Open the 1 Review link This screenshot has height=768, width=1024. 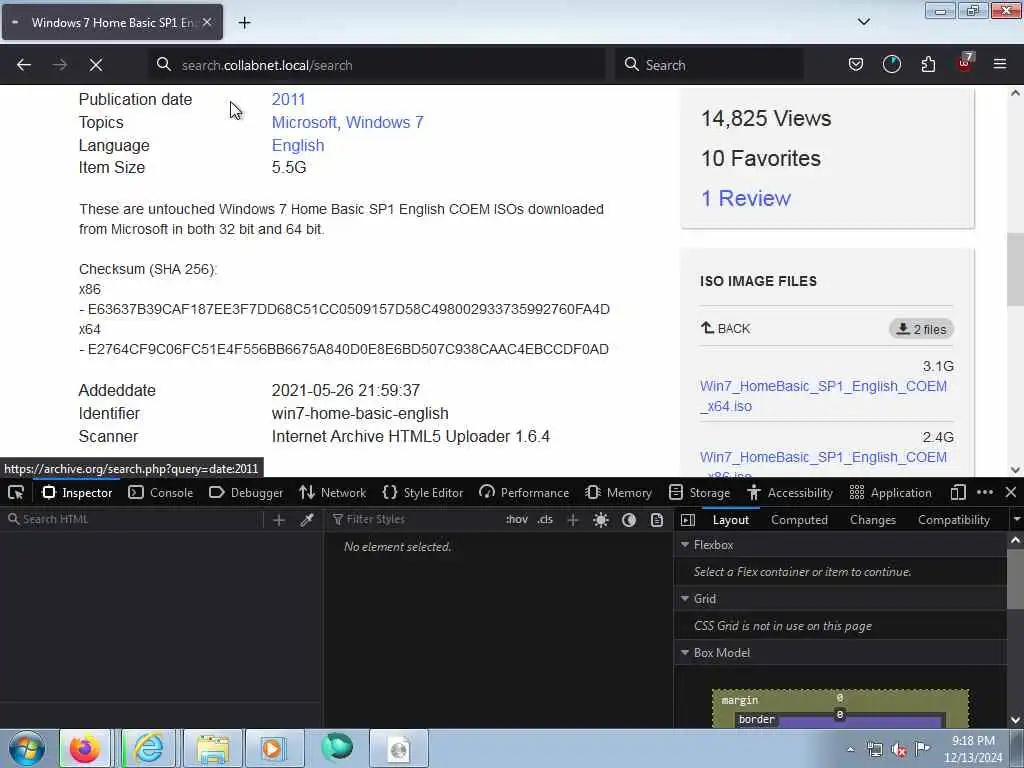pos(746,198)
